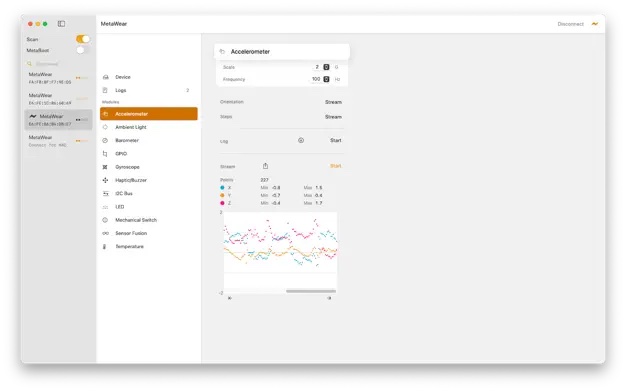The height and width of the screenshot is (391, 626).
Task: Select the I2C Bus module
Action: coord(149,193)
